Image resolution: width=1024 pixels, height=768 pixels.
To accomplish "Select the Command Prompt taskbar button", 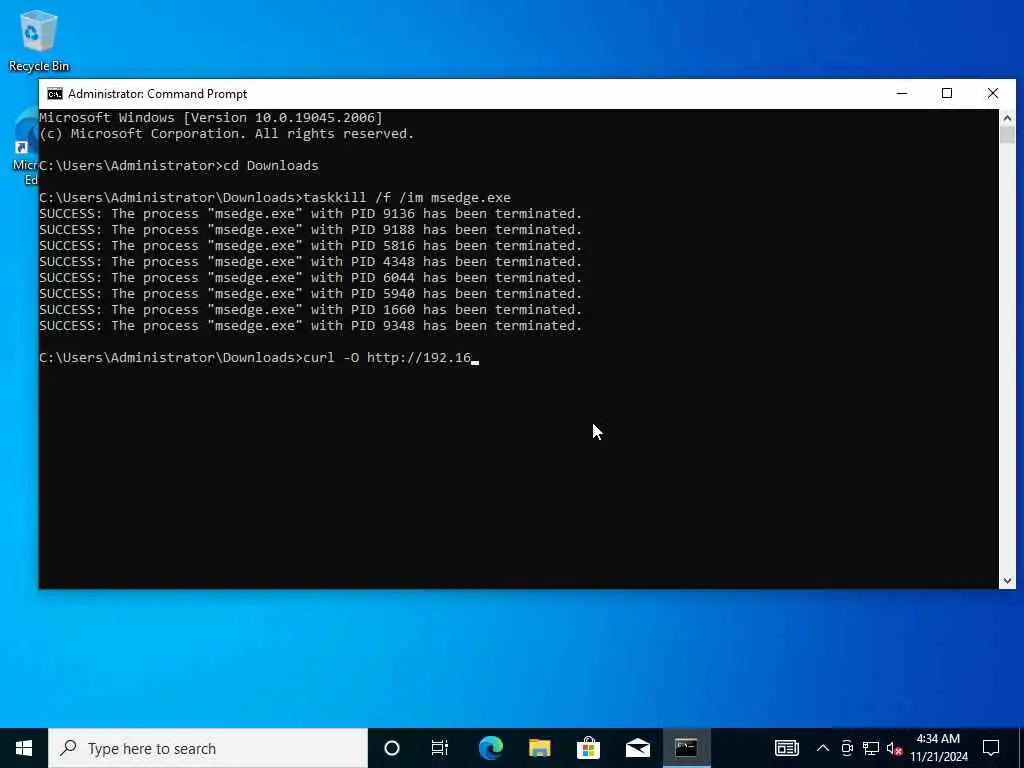I will point(686,748).
